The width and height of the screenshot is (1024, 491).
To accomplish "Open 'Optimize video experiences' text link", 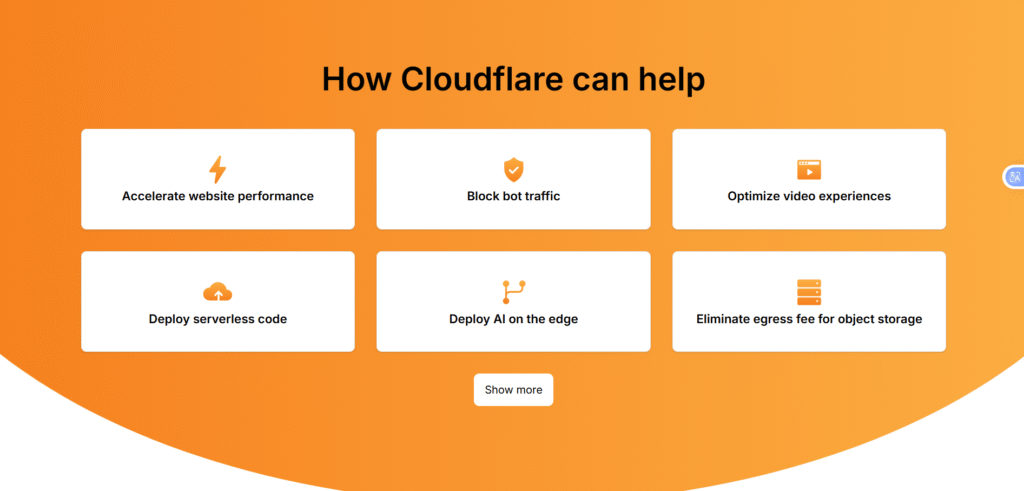I will tap(808, 196).
